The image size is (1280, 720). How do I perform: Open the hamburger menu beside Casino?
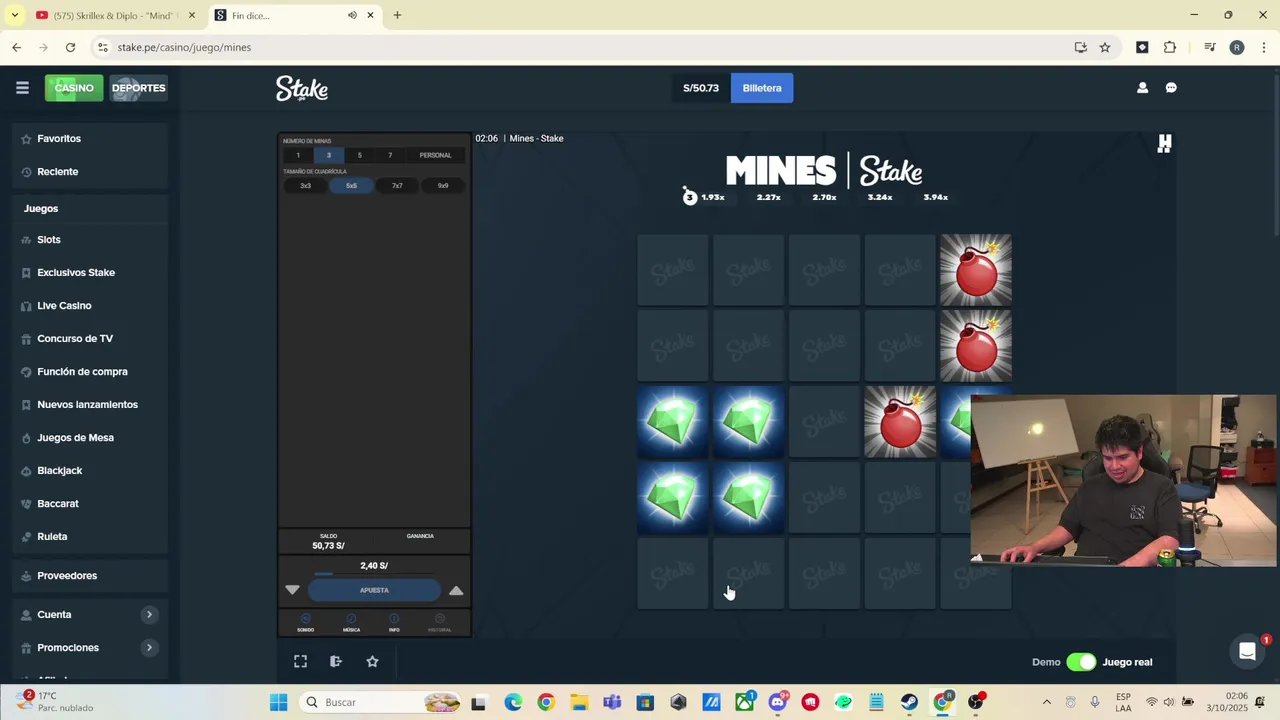tap(22, 88)
